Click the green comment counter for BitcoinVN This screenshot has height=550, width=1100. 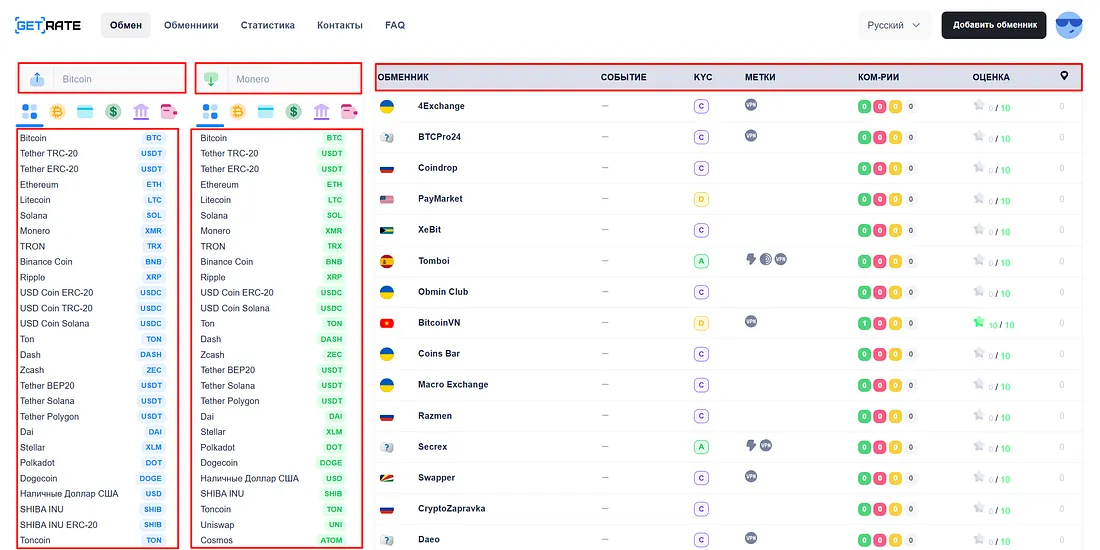click(864, 323)
